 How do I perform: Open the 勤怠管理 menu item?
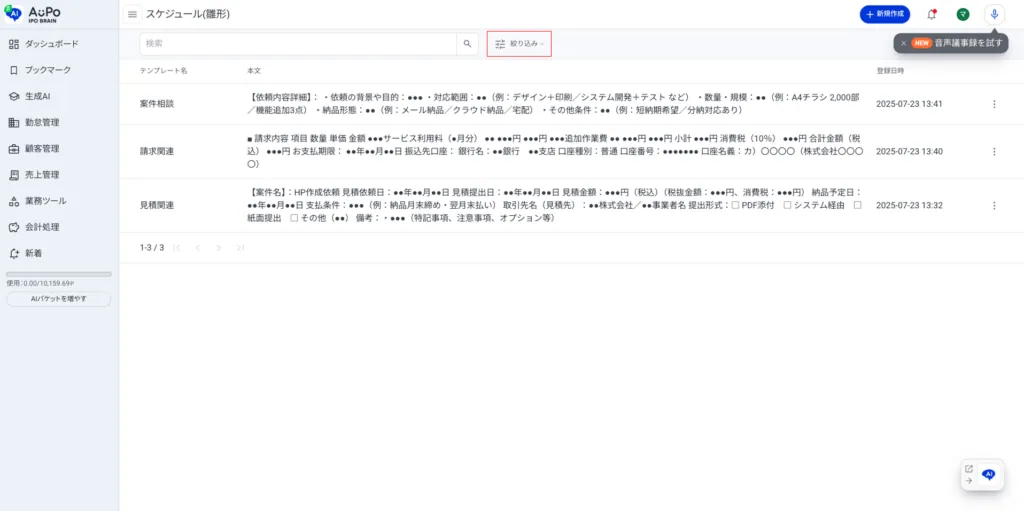click(59, 122)
